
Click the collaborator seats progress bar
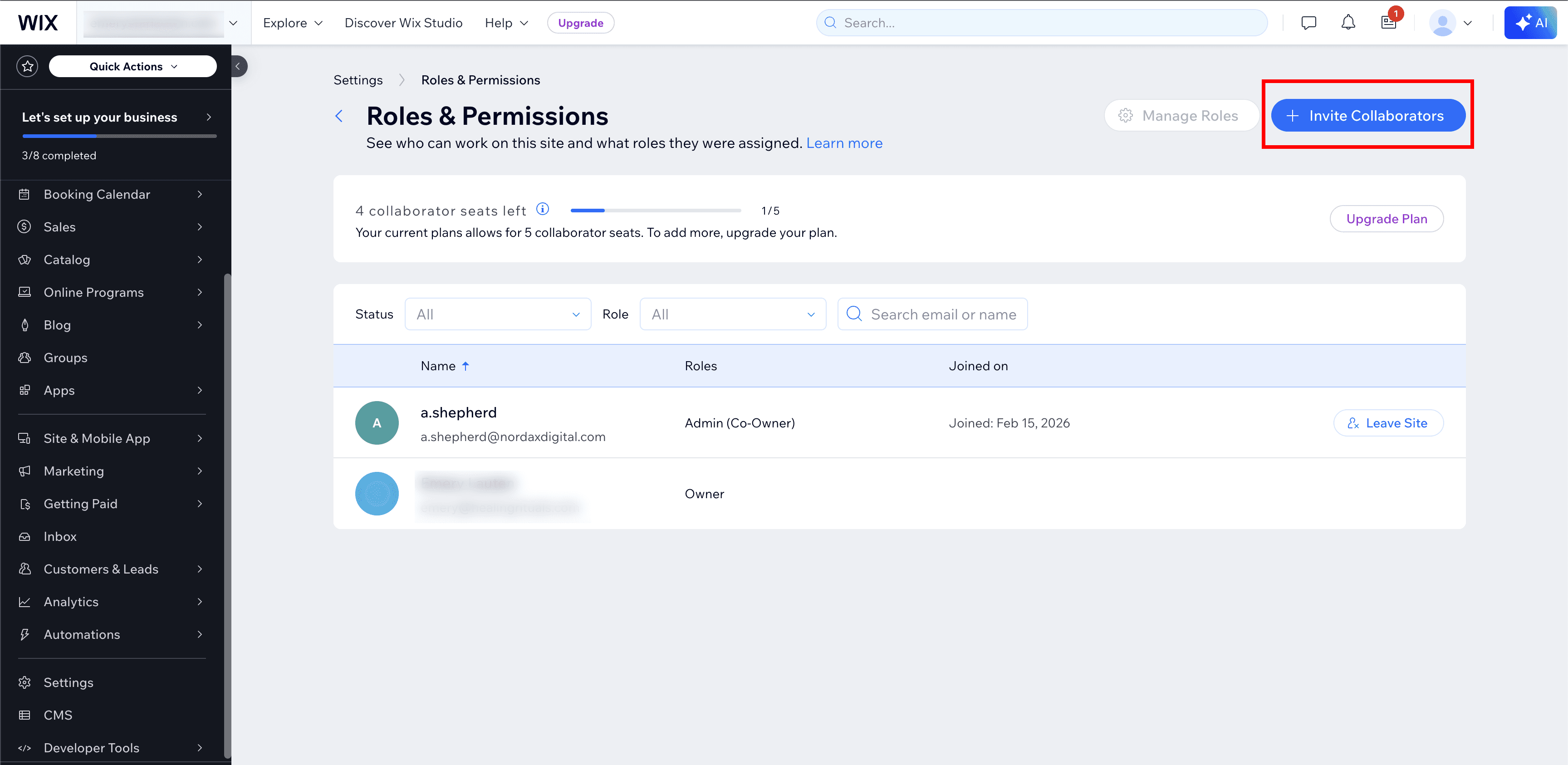656,210
